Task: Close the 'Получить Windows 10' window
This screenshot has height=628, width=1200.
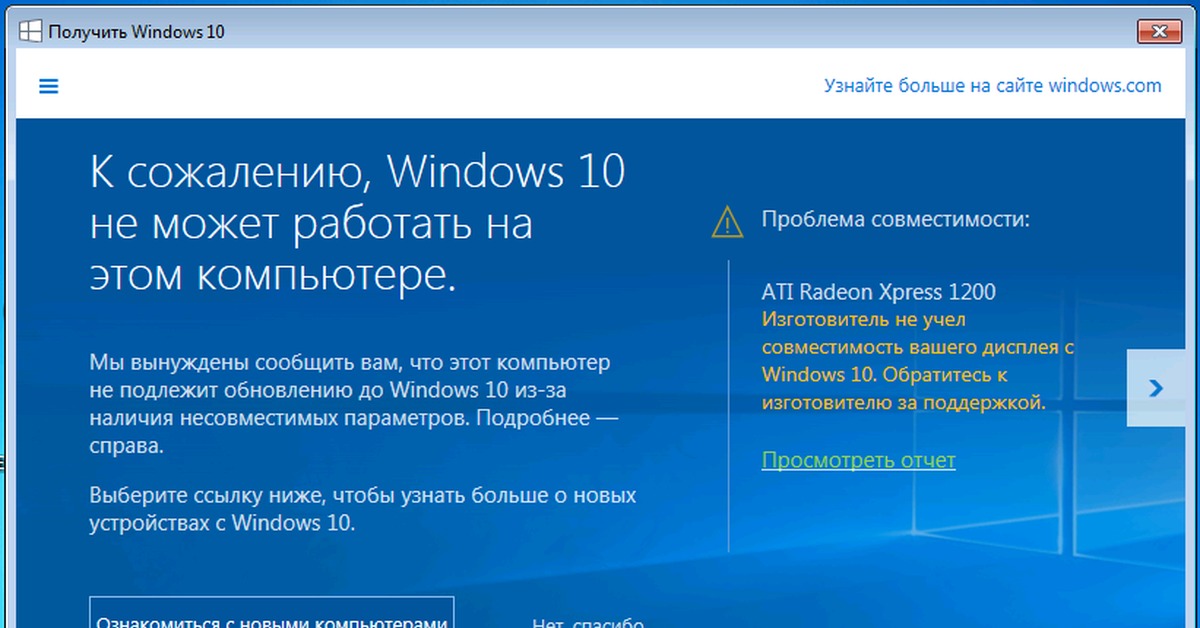Action: point(1160,31)
